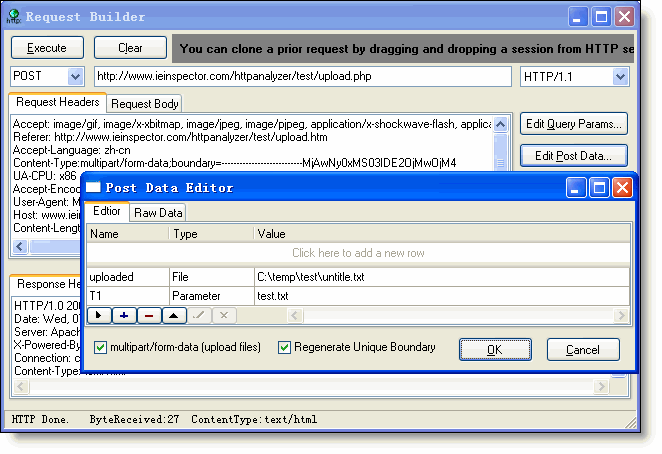Click the Accept-Language: zh-cn header line
The image size is (662, 454).
pyautogui.click(x=72, y=150)
